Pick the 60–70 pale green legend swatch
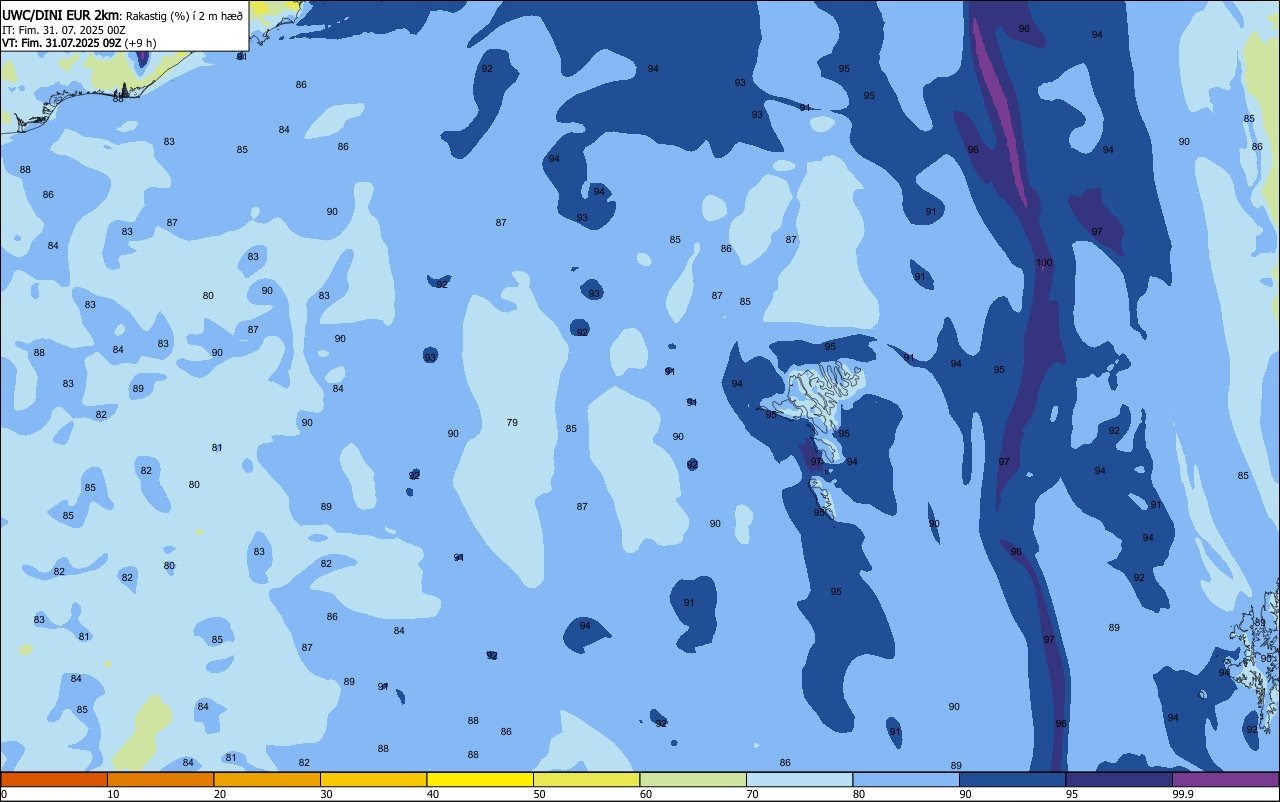The image size is (1280, 802). 693,779
